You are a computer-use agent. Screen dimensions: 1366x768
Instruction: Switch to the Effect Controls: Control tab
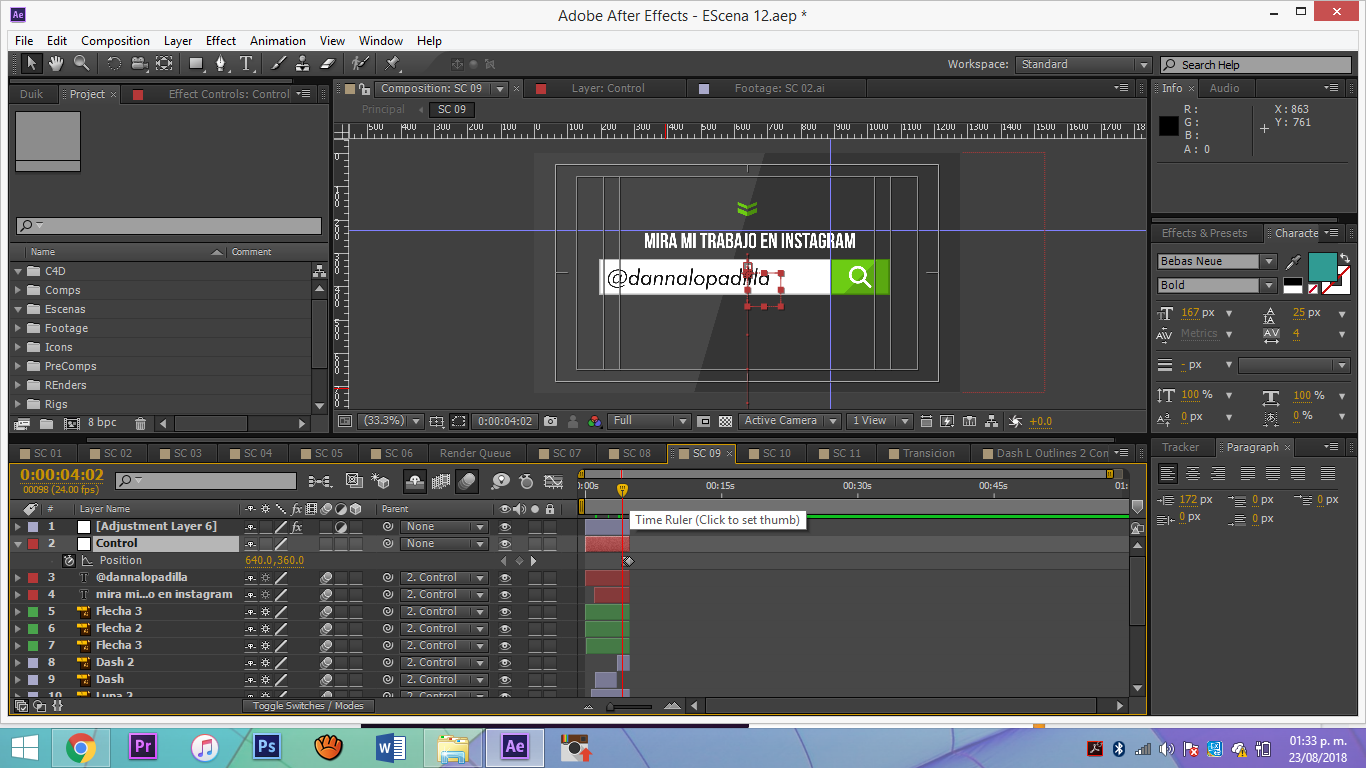pyautogui.click(x=229, y=95)
